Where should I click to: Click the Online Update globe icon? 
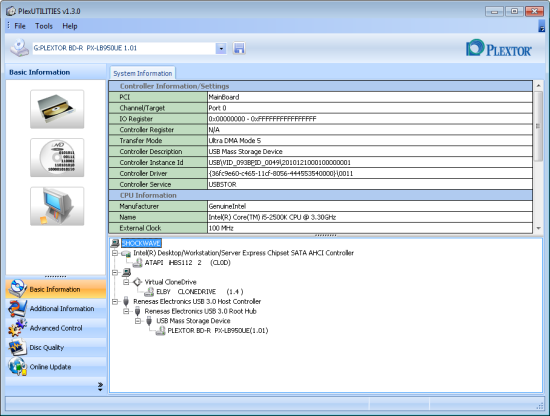[x=17, y=367]
